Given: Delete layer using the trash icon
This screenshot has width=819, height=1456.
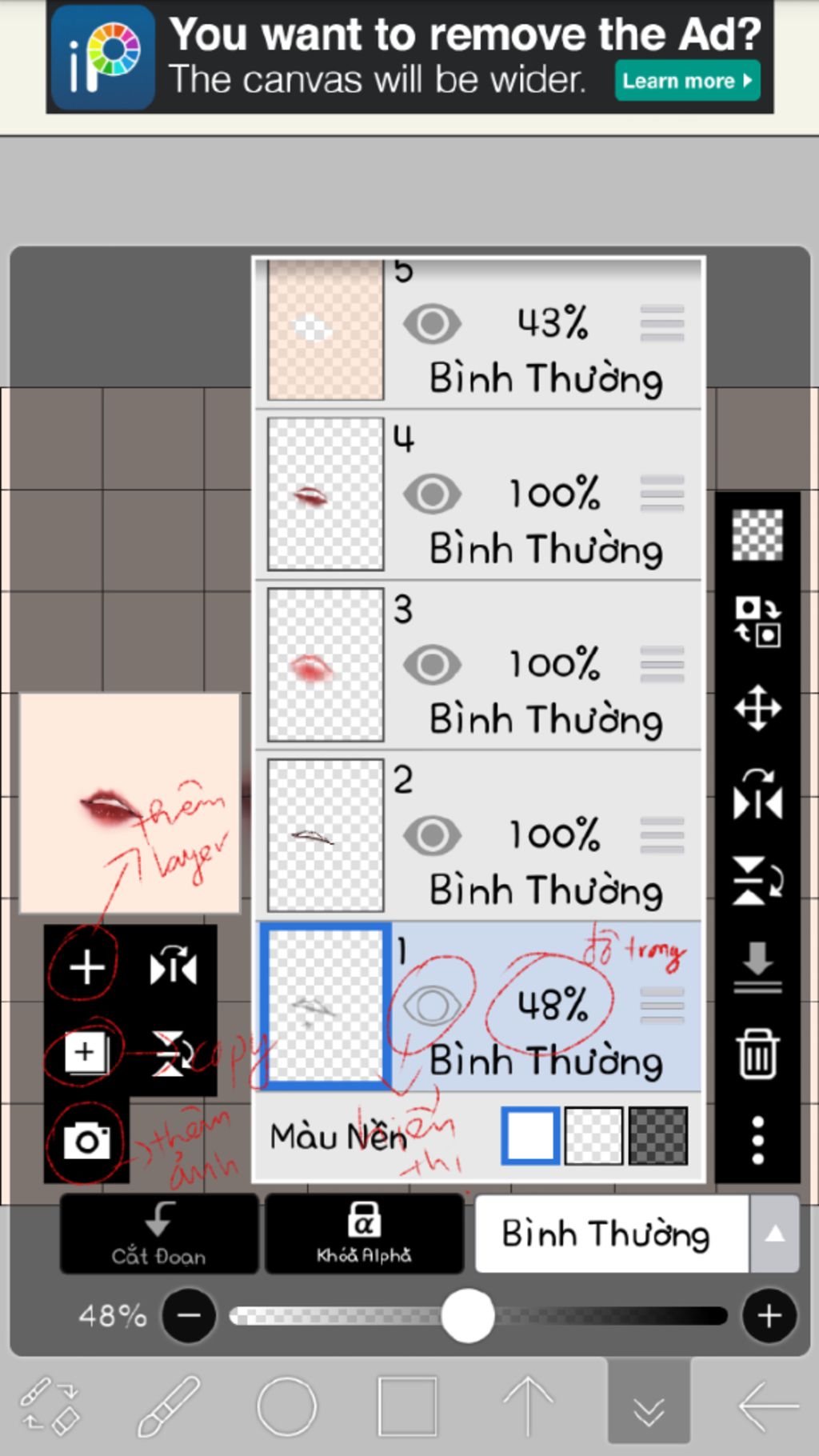Looking at the screenshot, I should (x=757, y=1054).
